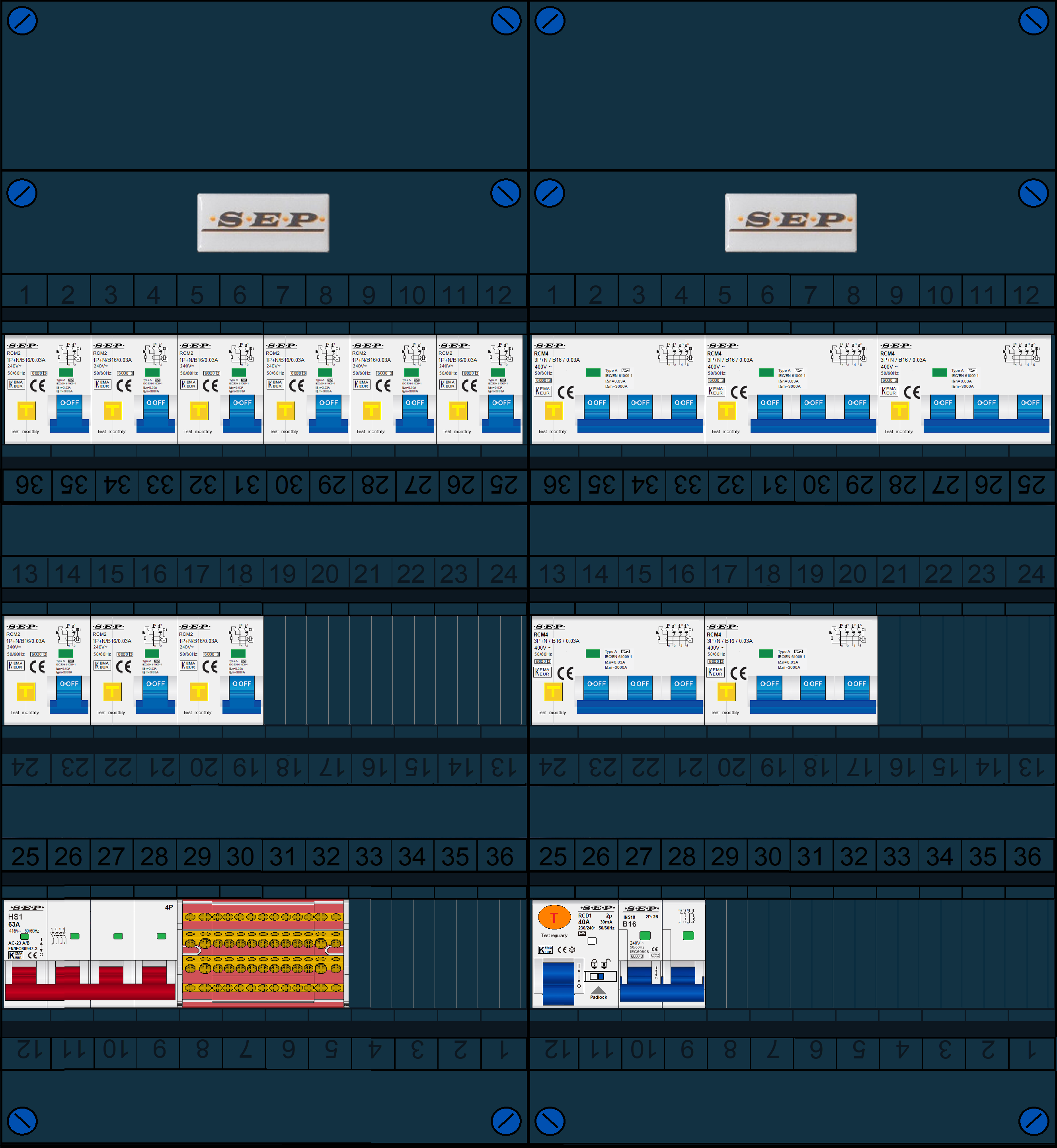This screenshot has height=1148, width=1057.
Task: Click the top-right corner screw of the right panel
Action: [x=1034, y=21]
